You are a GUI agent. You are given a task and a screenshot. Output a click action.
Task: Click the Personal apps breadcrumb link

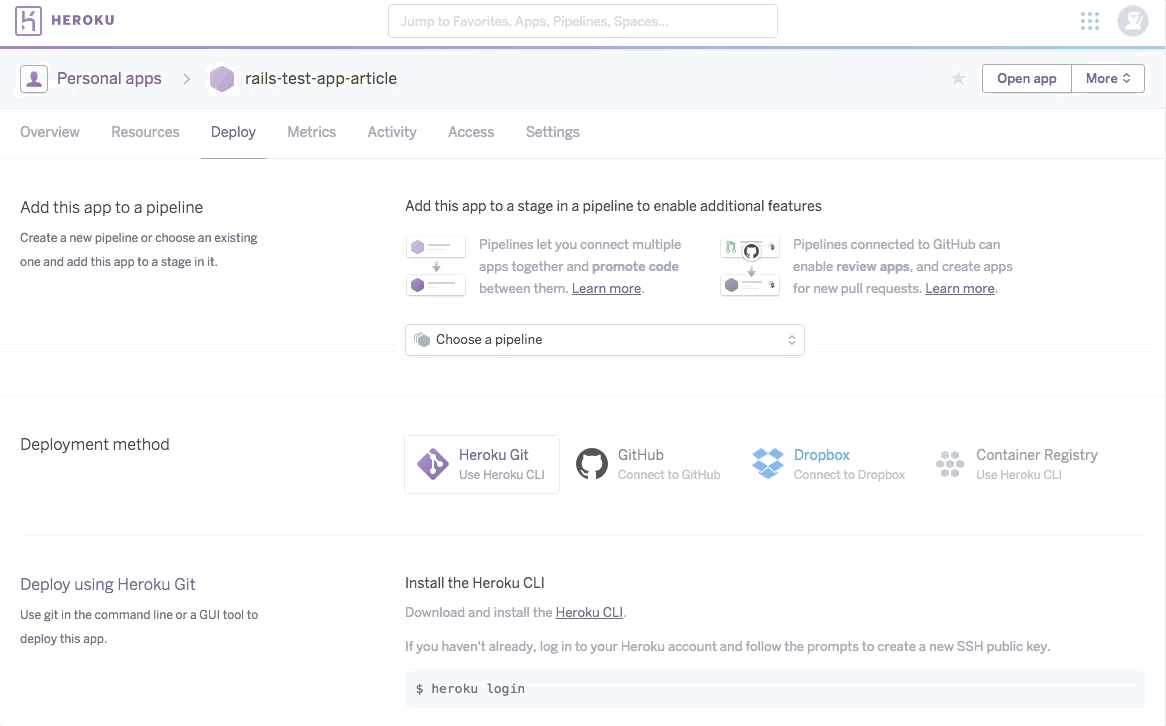pyautogui.click(x=109, y=79)
